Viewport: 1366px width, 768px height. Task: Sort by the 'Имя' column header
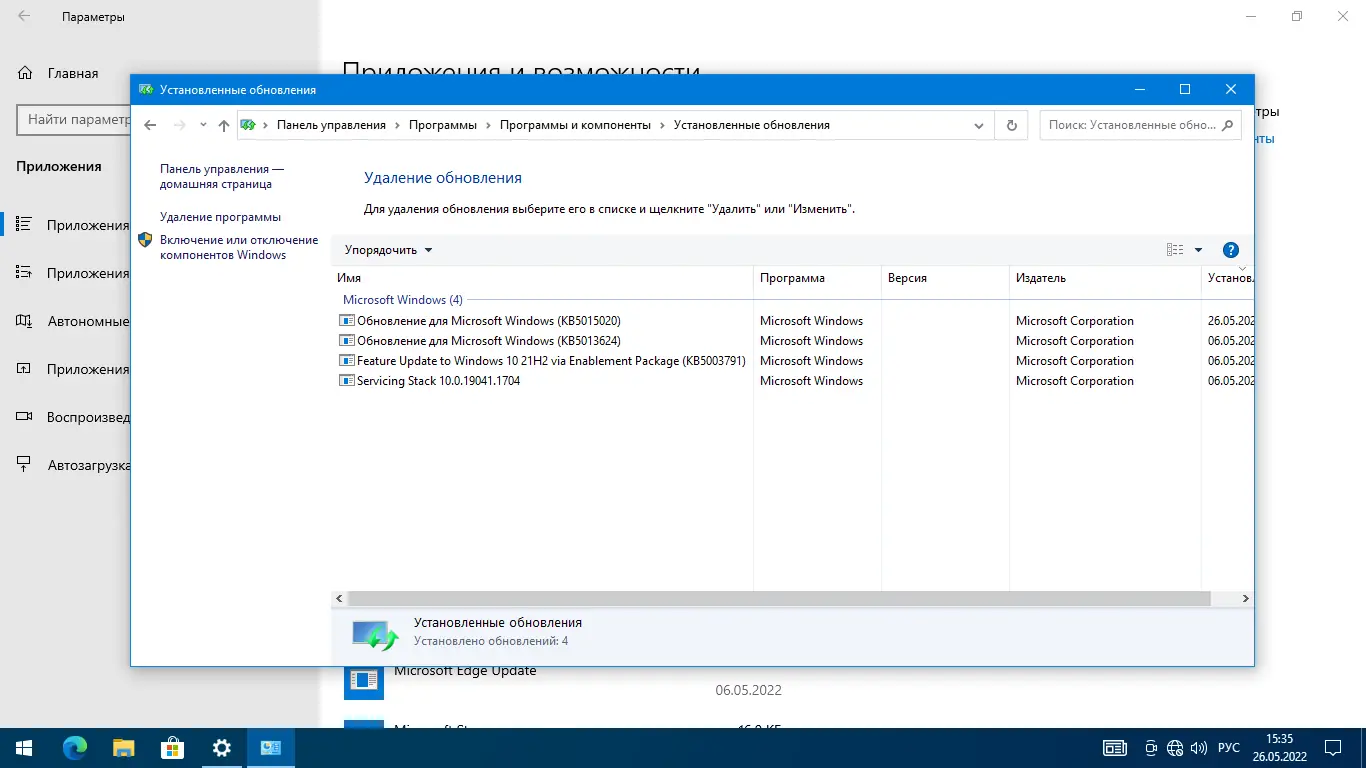(542, 278)
